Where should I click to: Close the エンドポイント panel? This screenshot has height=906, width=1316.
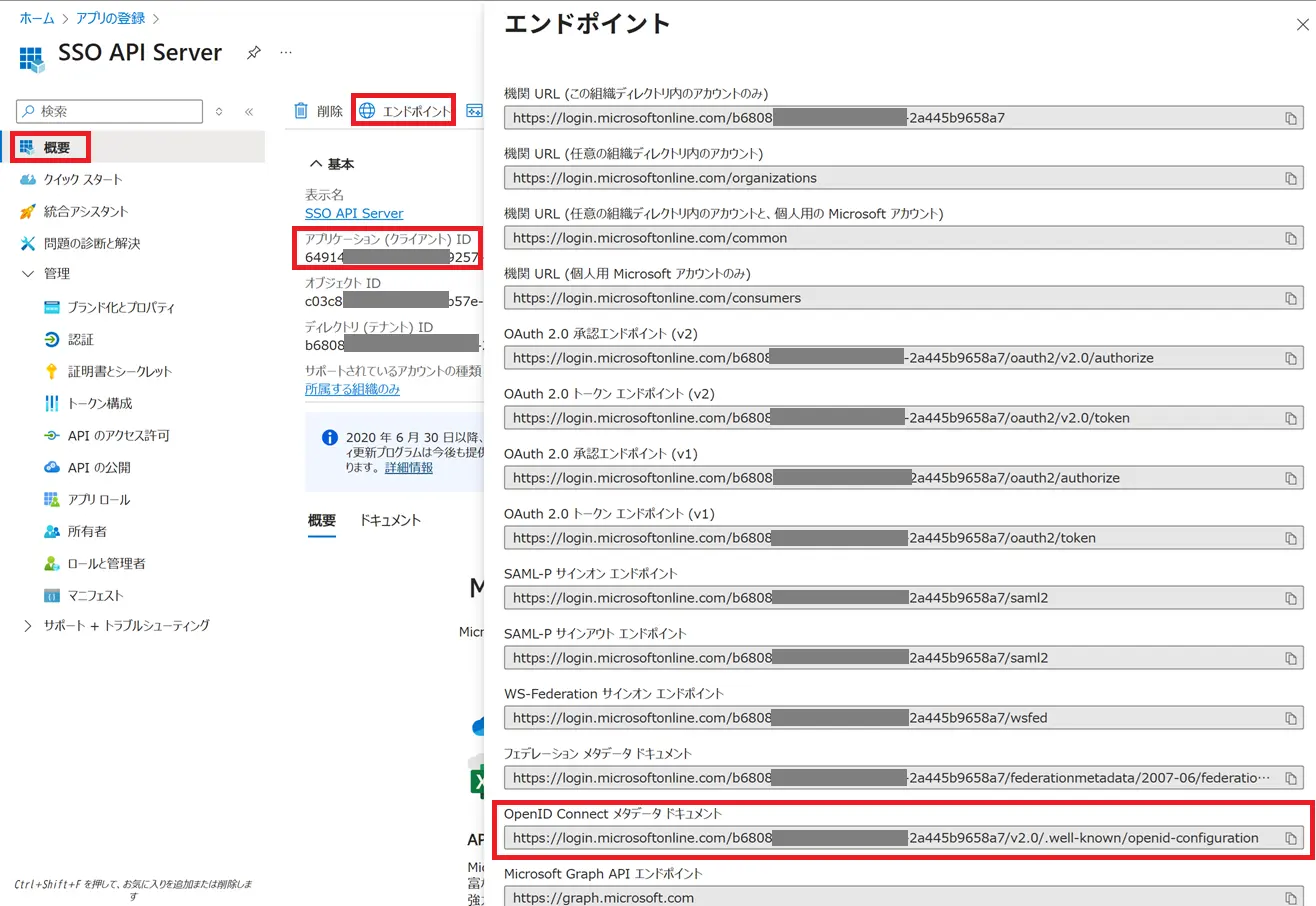[1302, 25]
